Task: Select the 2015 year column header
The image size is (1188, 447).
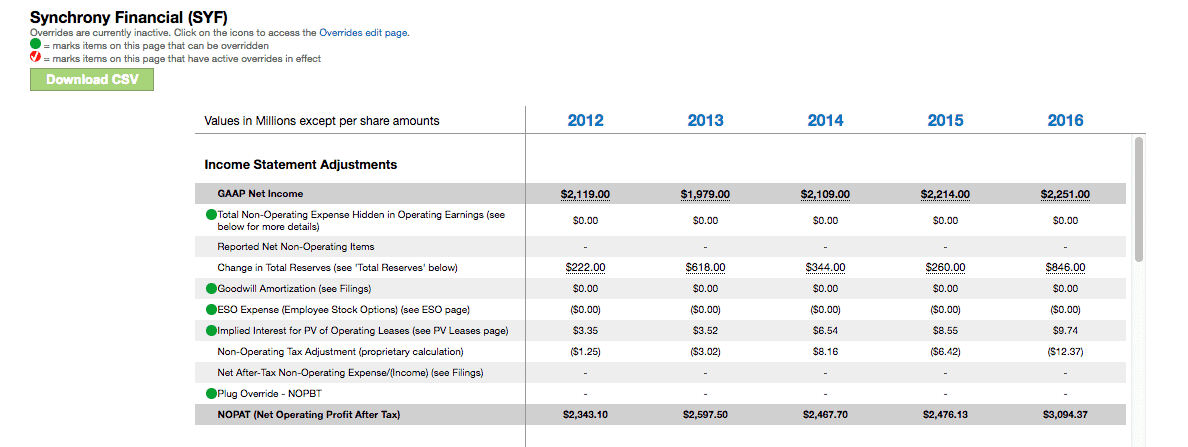Action: click(x=946, y=120)
